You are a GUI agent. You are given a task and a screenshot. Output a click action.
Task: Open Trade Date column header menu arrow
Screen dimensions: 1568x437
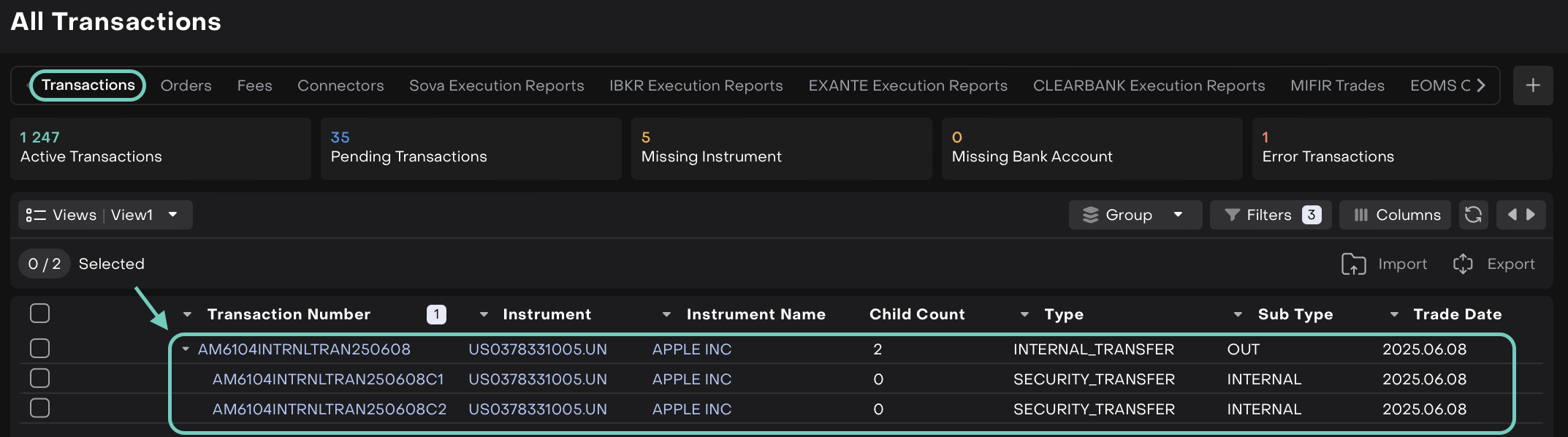1394,314
